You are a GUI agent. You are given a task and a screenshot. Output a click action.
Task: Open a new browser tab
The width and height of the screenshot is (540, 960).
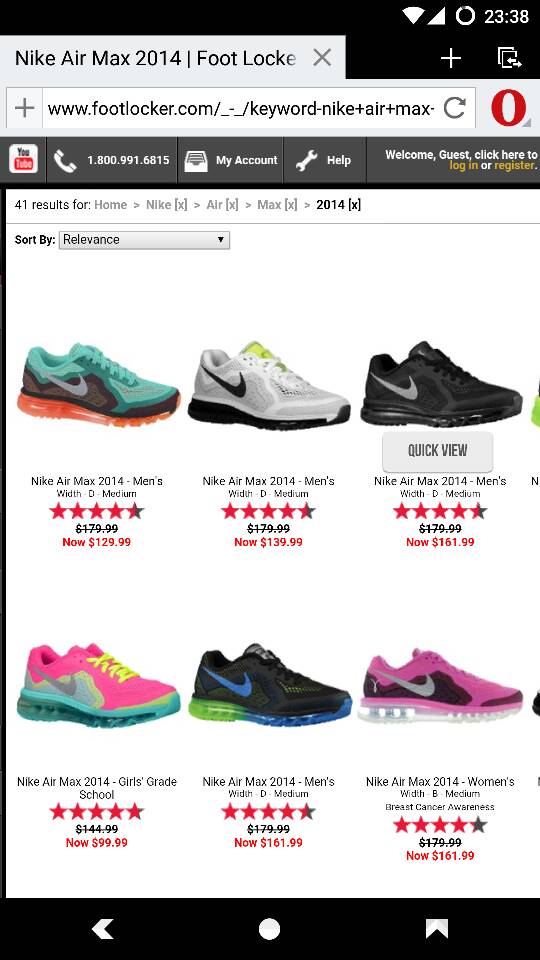pos(451,58)
